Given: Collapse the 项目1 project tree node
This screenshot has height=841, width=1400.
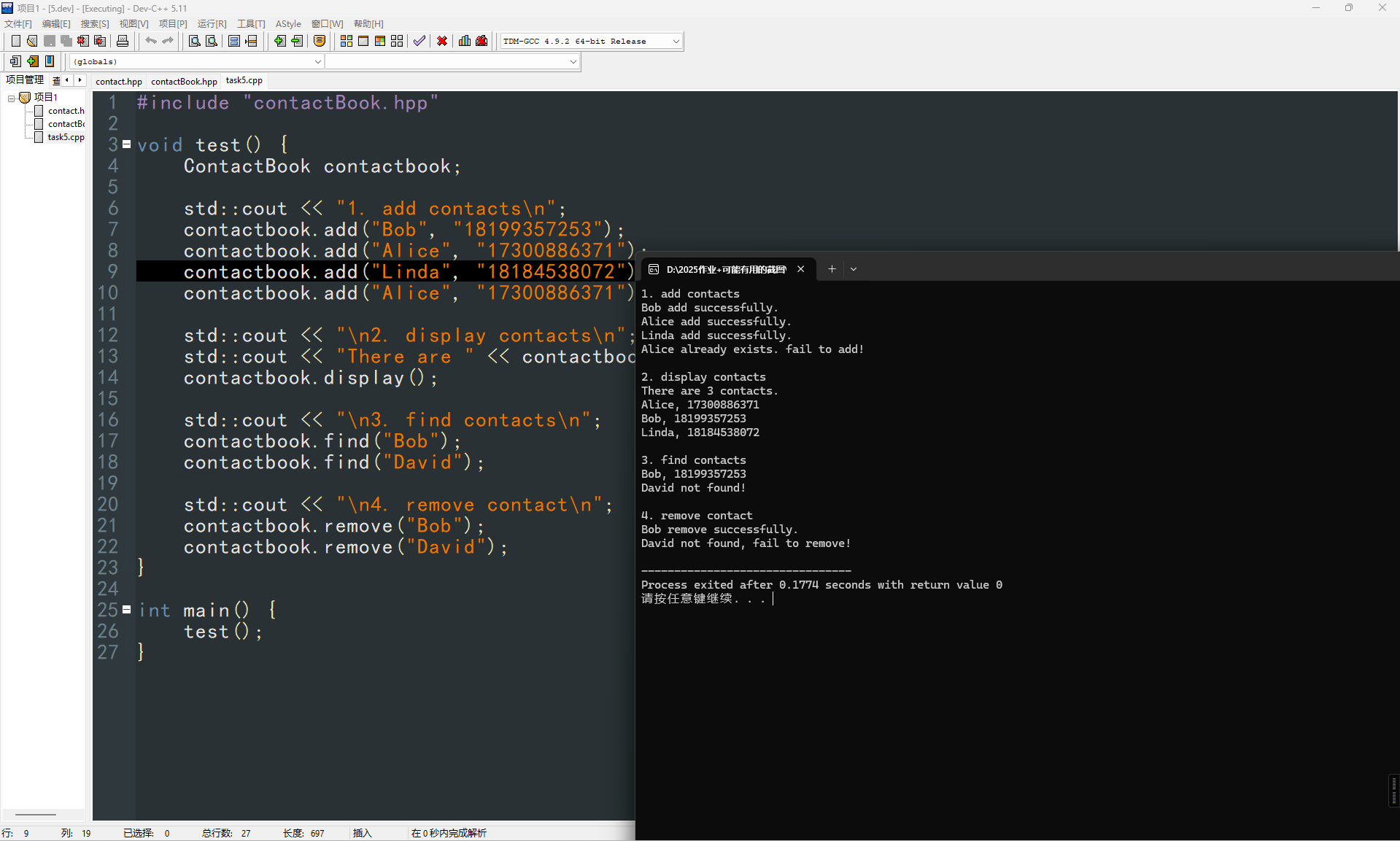Looking at the screenshot, I should point(12,98).
